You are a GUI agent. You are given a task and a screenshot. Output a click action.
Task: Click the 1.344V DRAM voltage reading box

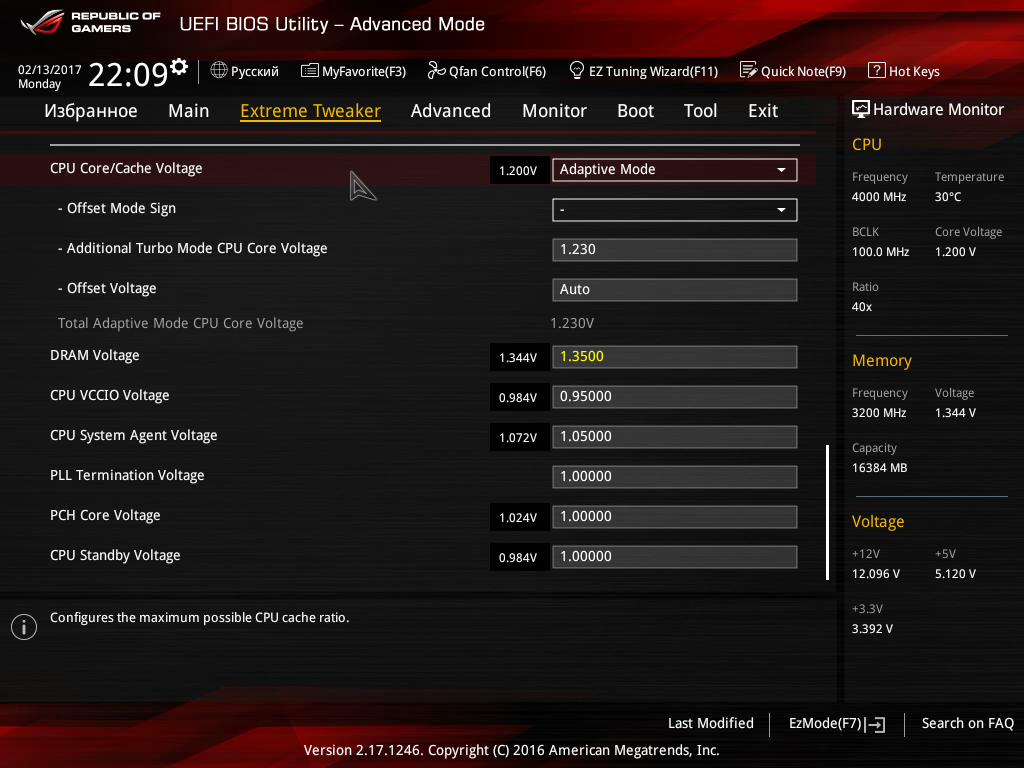click(x=519, y=357)
